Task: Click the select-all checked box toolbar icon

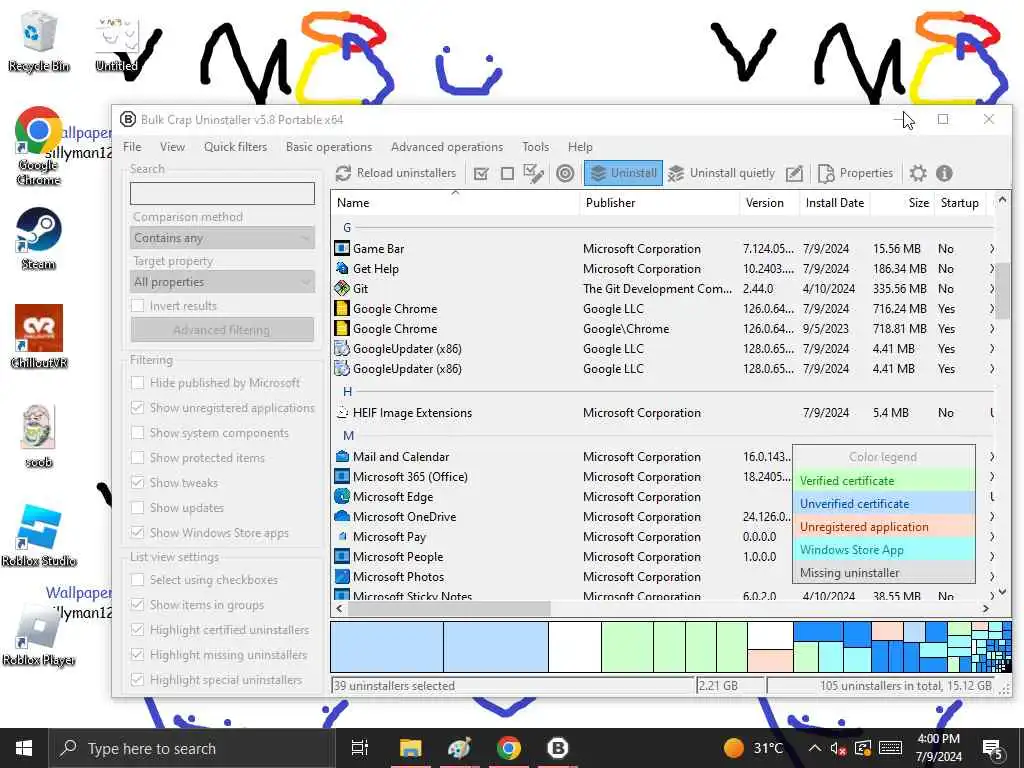Action: pos(481,174)
